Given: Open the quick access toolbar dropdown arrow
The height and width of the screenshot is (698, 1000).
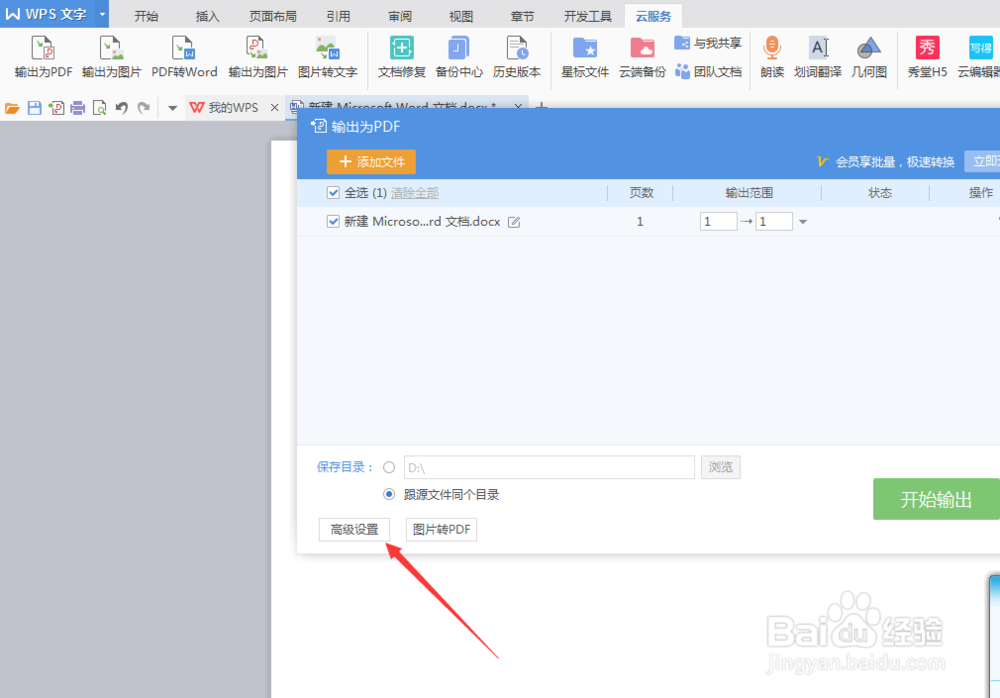Looking at the screenshot, I should coord(172,108).
